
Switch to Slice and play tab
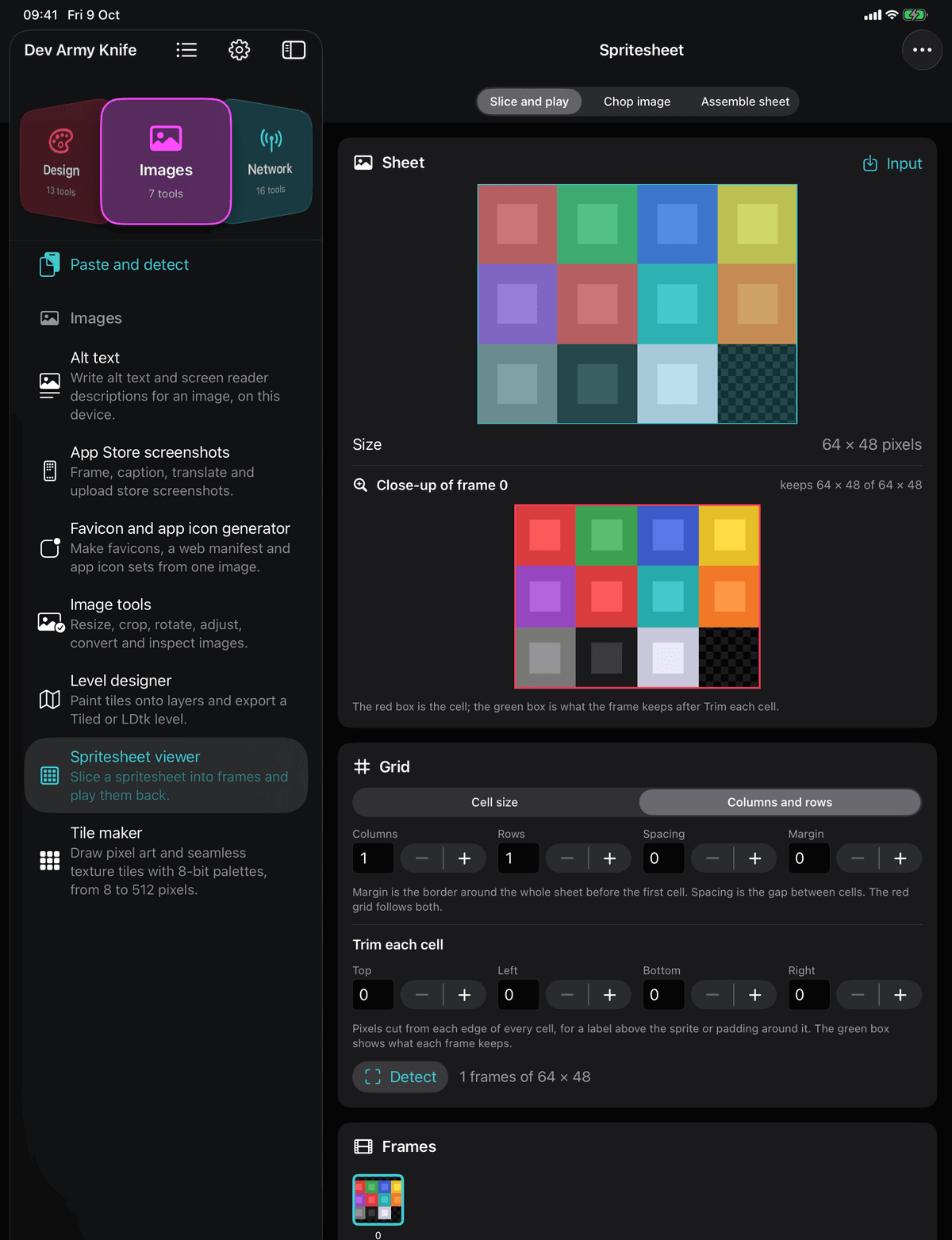(529, 102)
